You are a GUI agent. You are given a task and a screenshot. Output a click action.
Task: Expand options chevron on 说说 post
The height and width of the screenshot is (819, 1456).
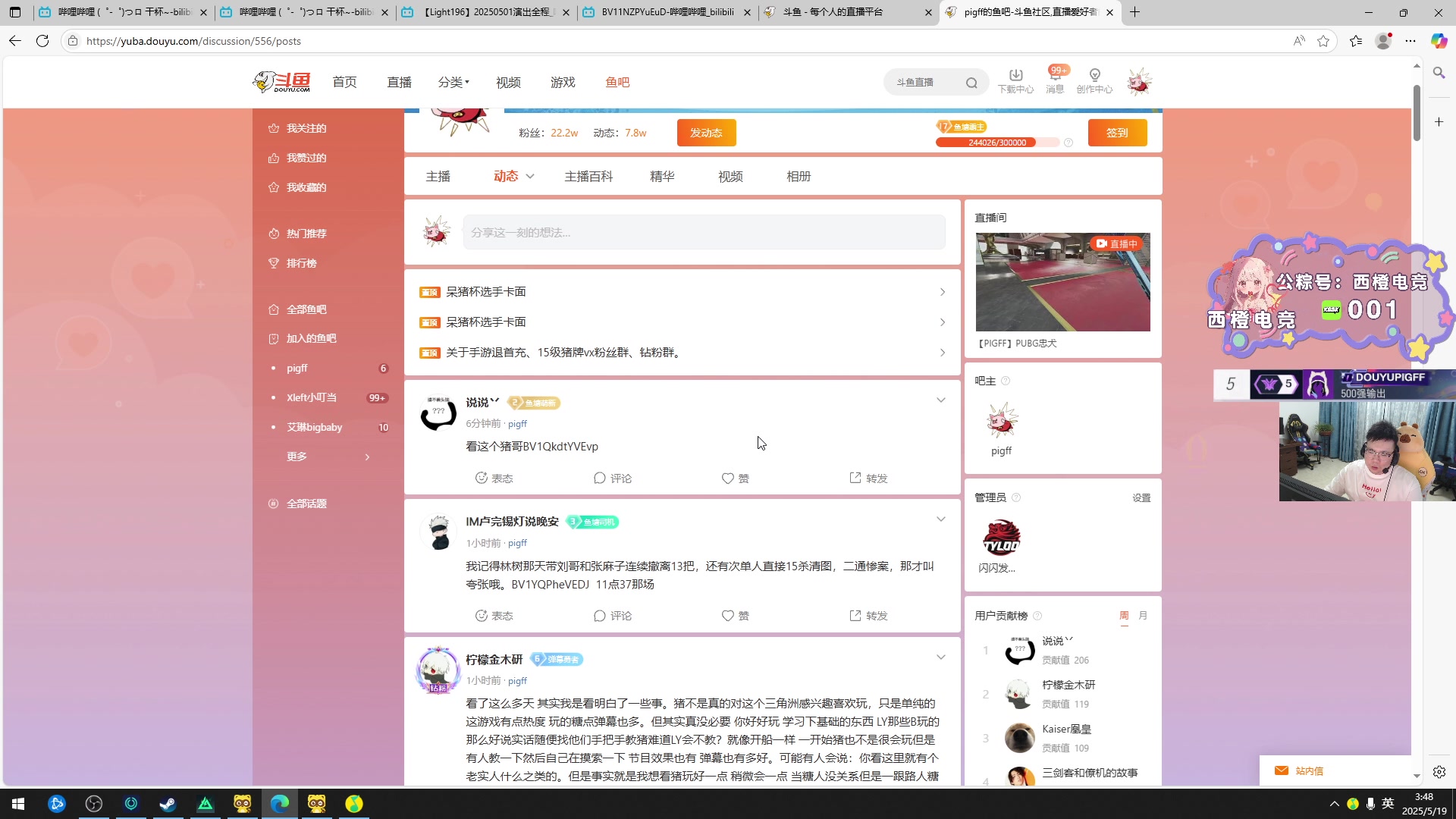(x=941, y=400)
